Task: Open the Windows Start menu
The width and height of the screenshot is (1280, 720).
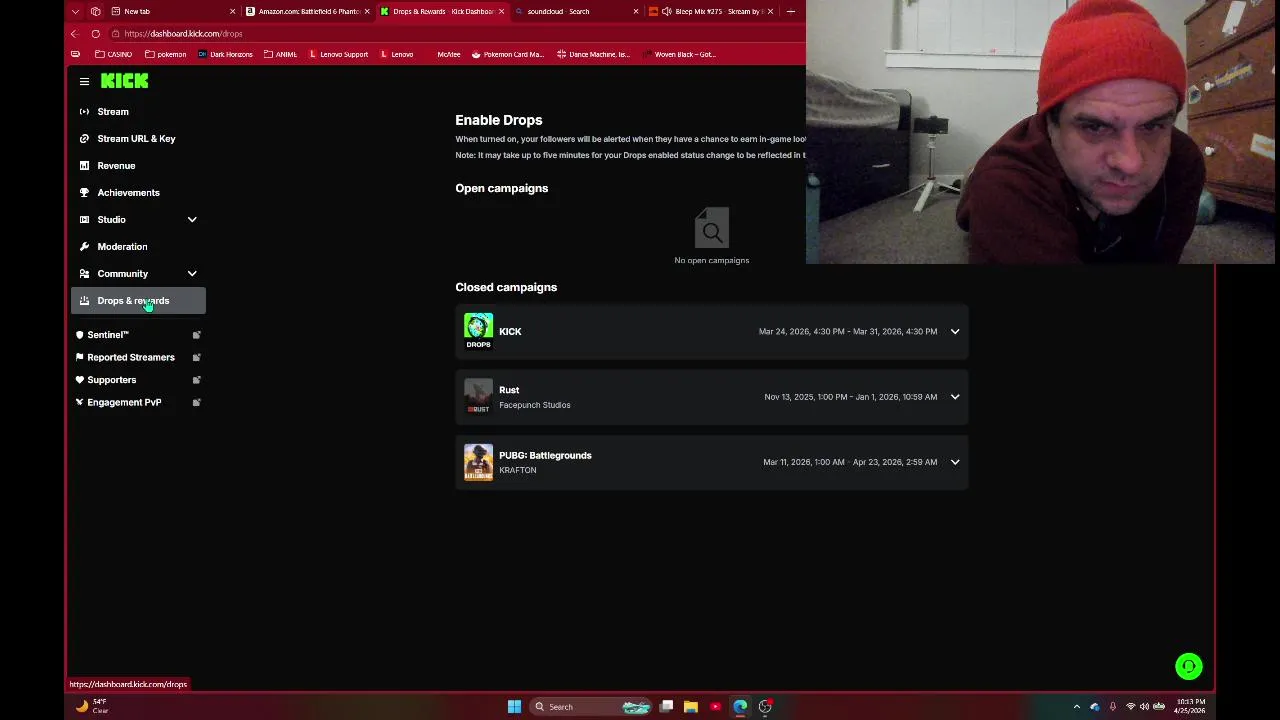Action: coord(514,707)
